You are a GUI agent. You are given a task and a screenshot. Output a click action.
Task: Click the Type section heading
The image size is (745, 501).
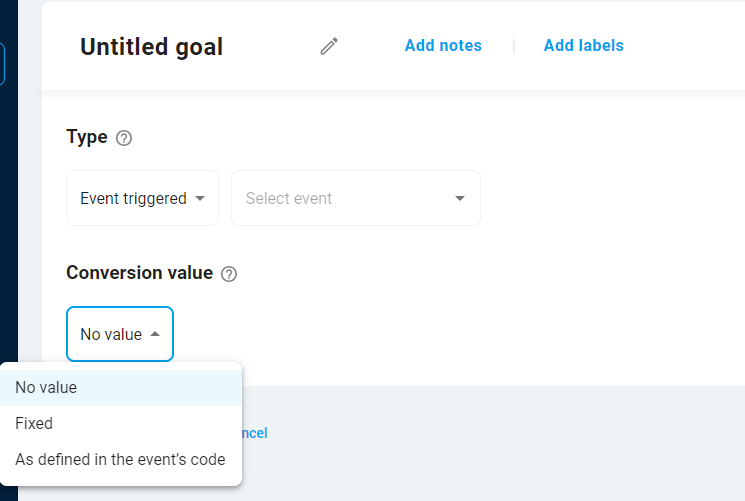point(87,137)
